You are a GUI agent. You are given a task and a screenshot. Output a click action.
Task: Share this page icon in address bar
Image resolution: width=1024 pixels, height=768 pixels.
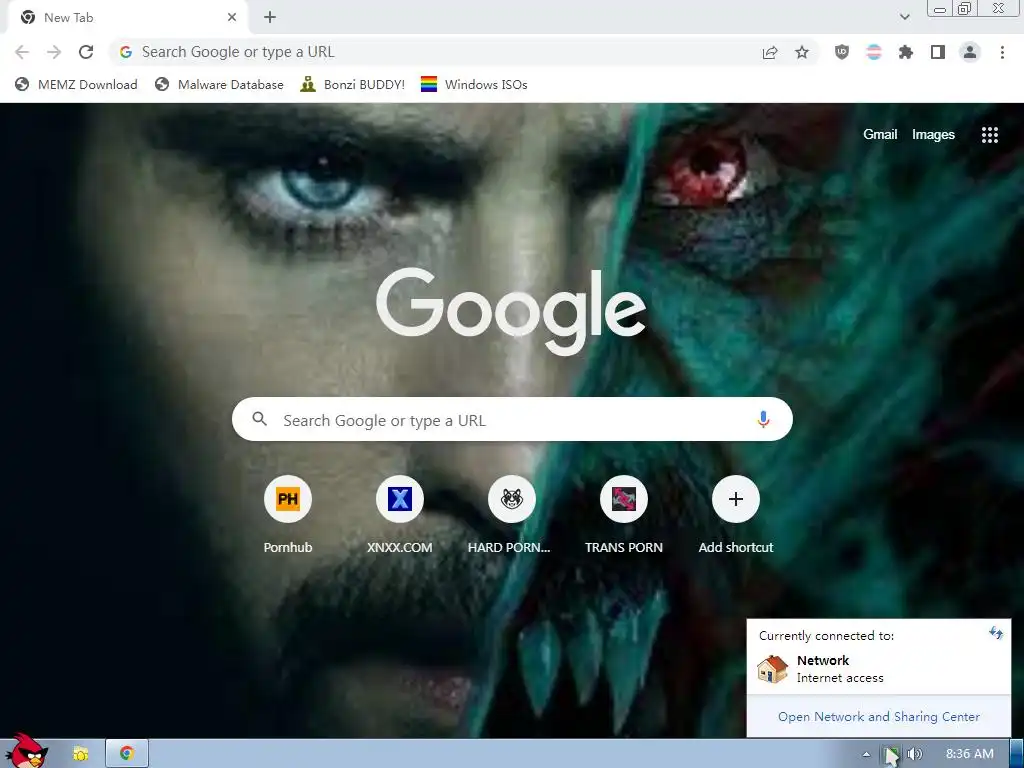point(770,52)
